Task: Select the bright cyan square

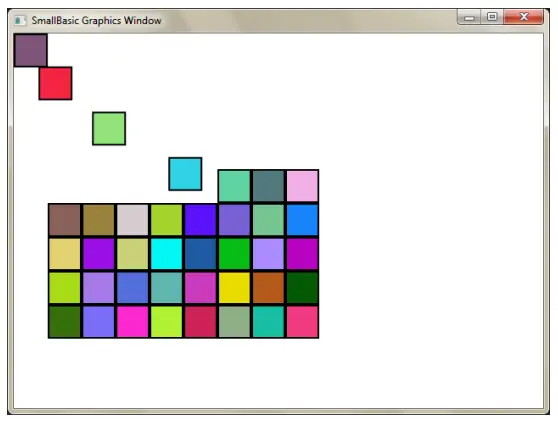Action: (x=167, y=254)
